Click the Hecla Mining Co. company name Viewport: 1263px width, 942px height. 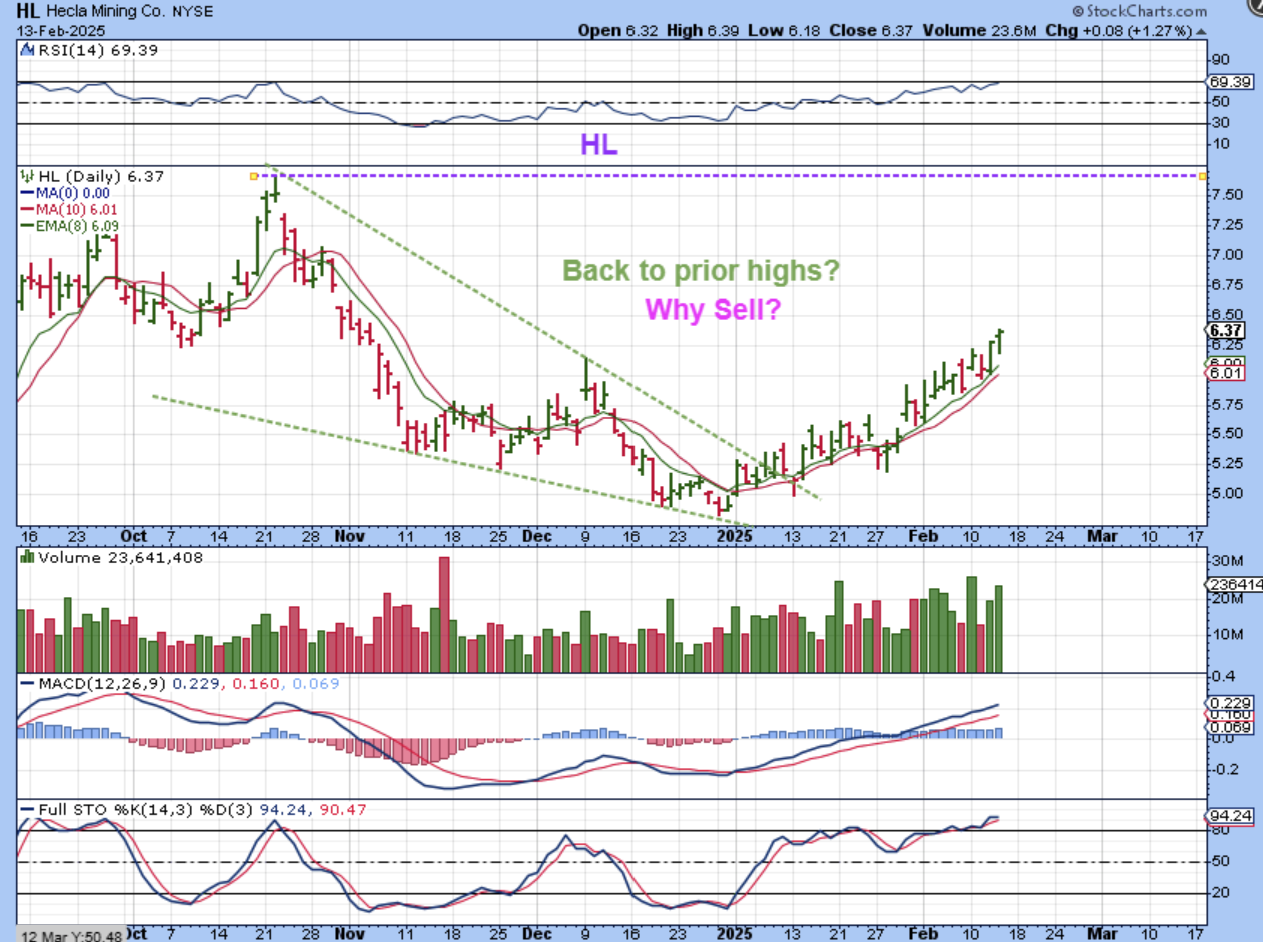point(105,11)
